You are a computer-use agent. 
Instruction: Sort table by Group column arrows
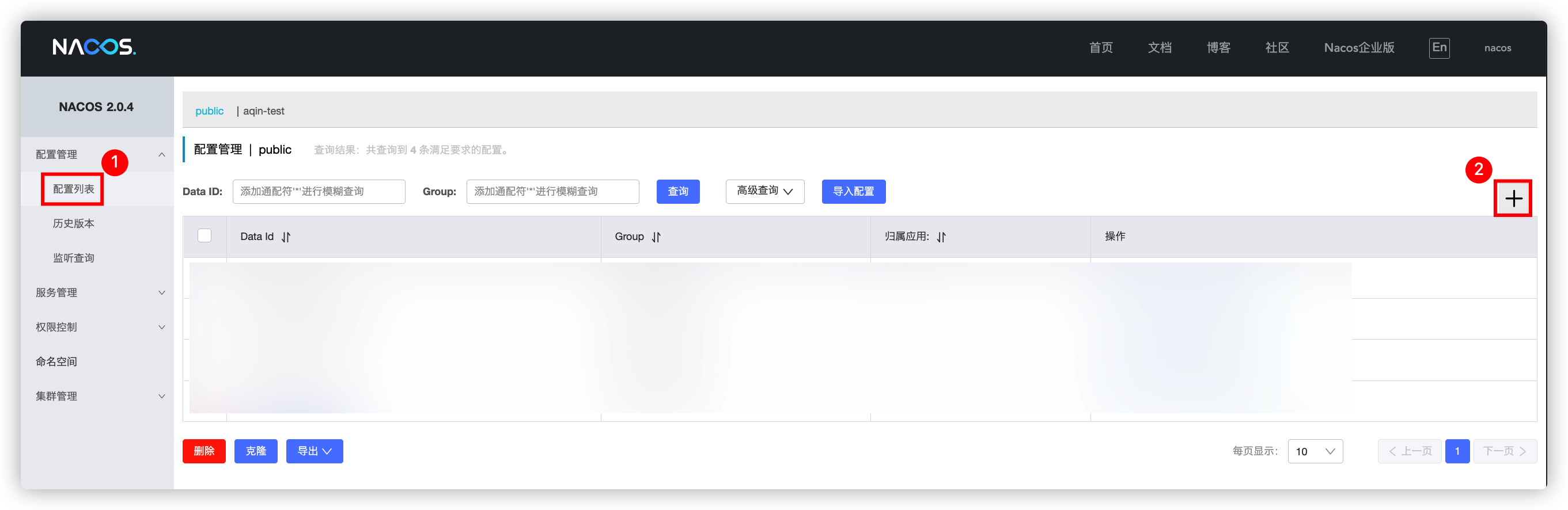656,237
